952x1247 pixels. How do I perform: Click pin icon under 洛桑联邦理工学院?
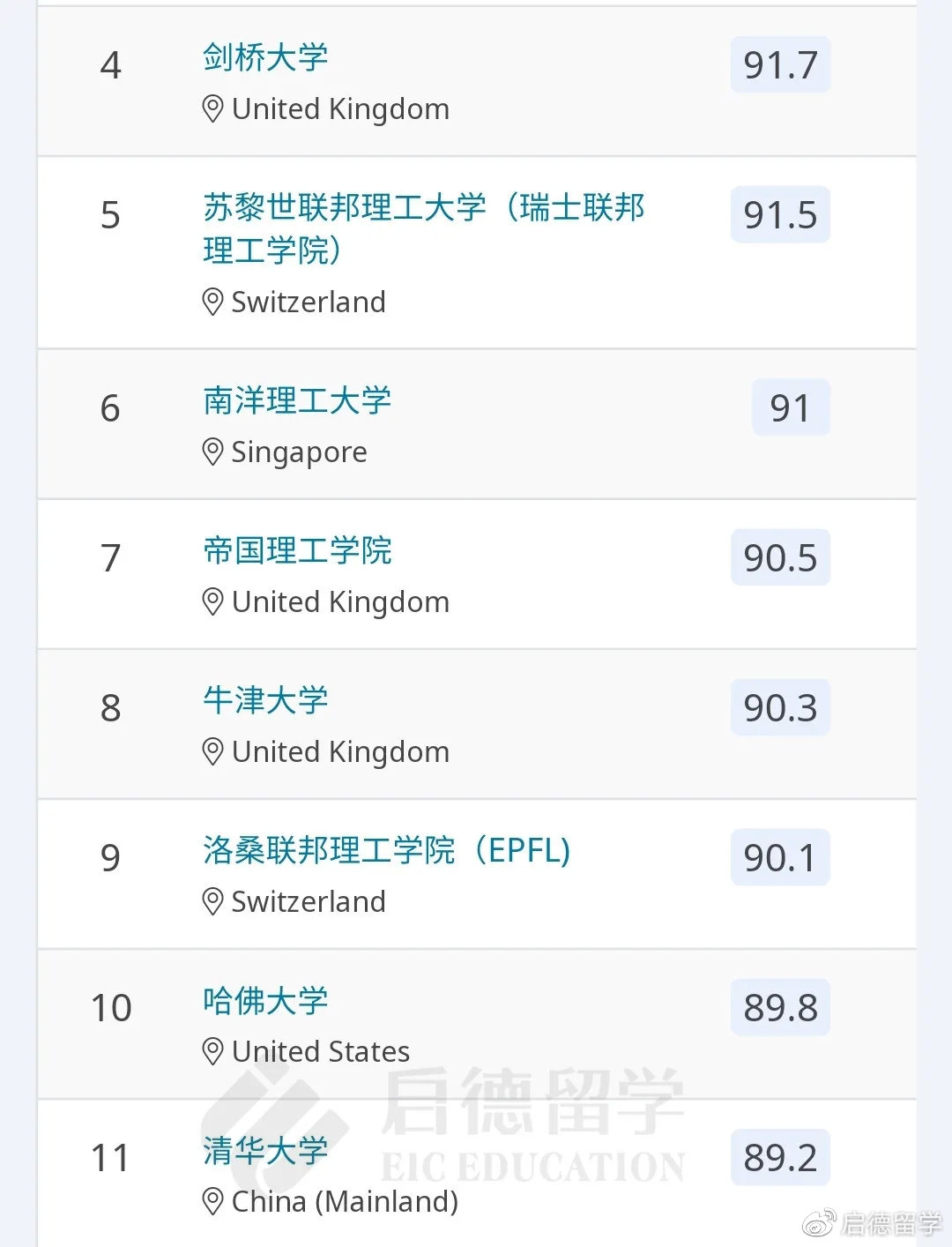[x=212, y=901]
